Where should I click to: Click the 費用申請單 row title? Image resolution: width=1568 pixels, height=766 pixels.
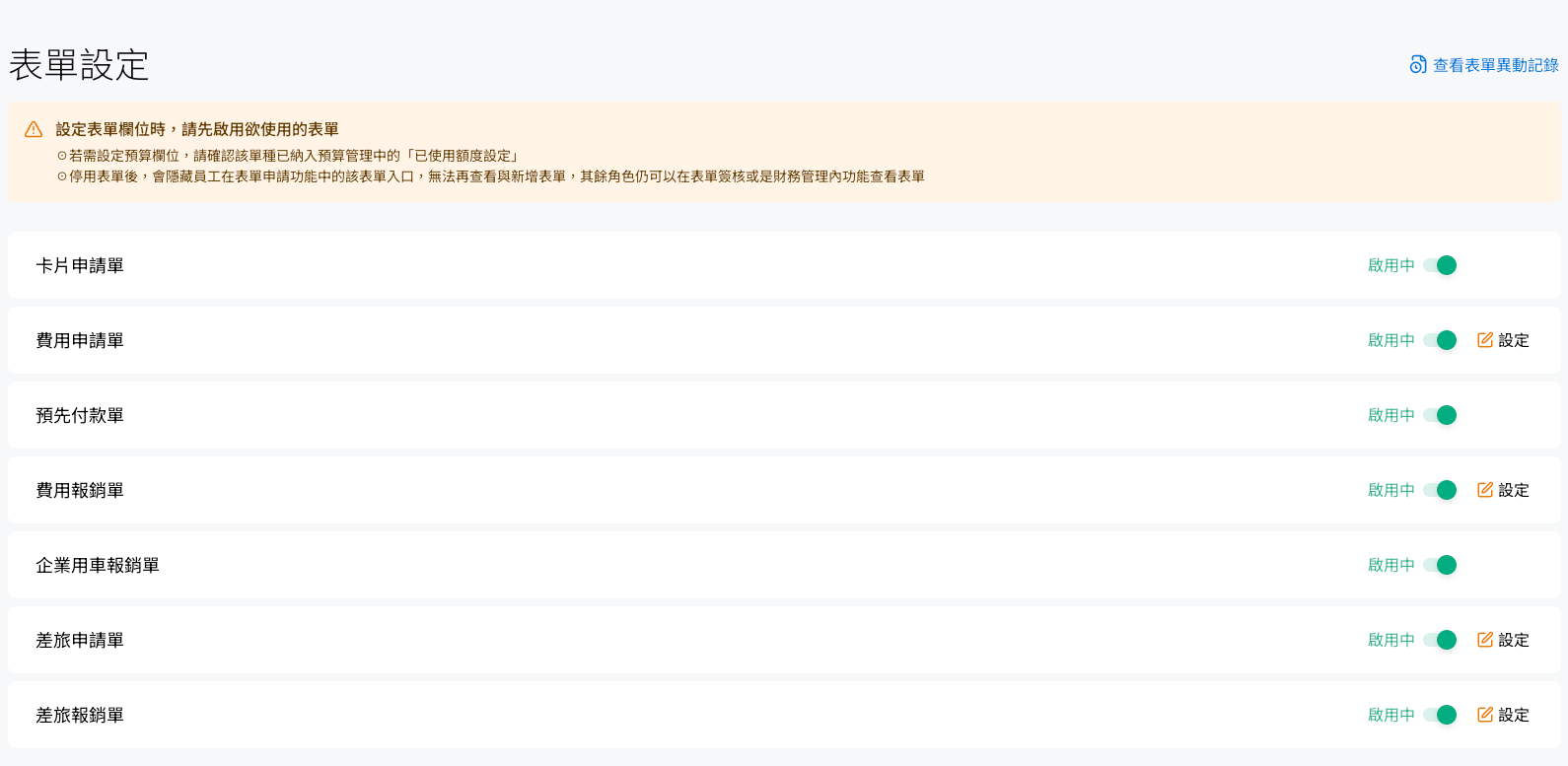[x=80, y=340]
